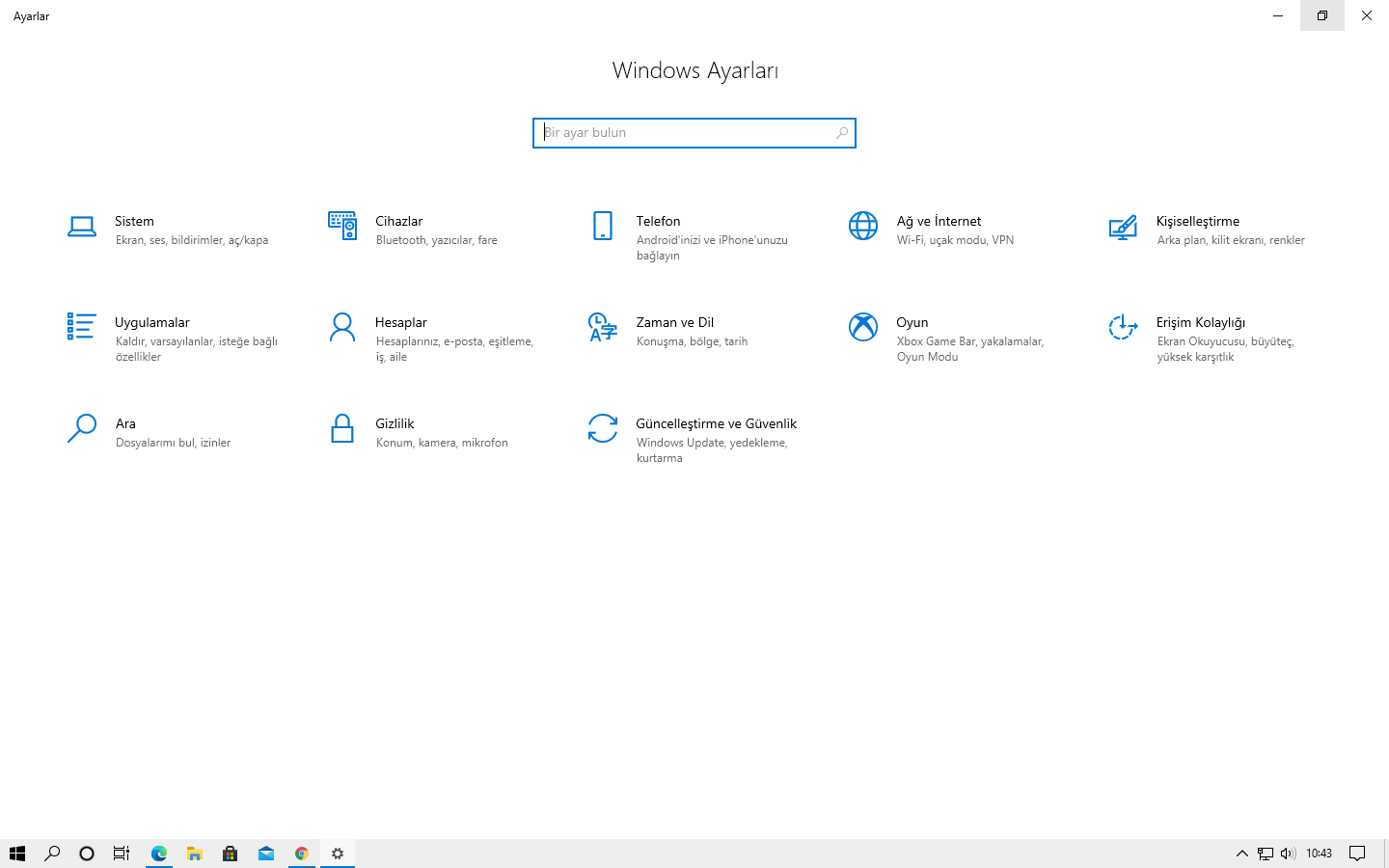Viewport: 1389px width, 868px height.
Task: Click the magnifier icon in the settings search box
Action: (x=841, y=133)
